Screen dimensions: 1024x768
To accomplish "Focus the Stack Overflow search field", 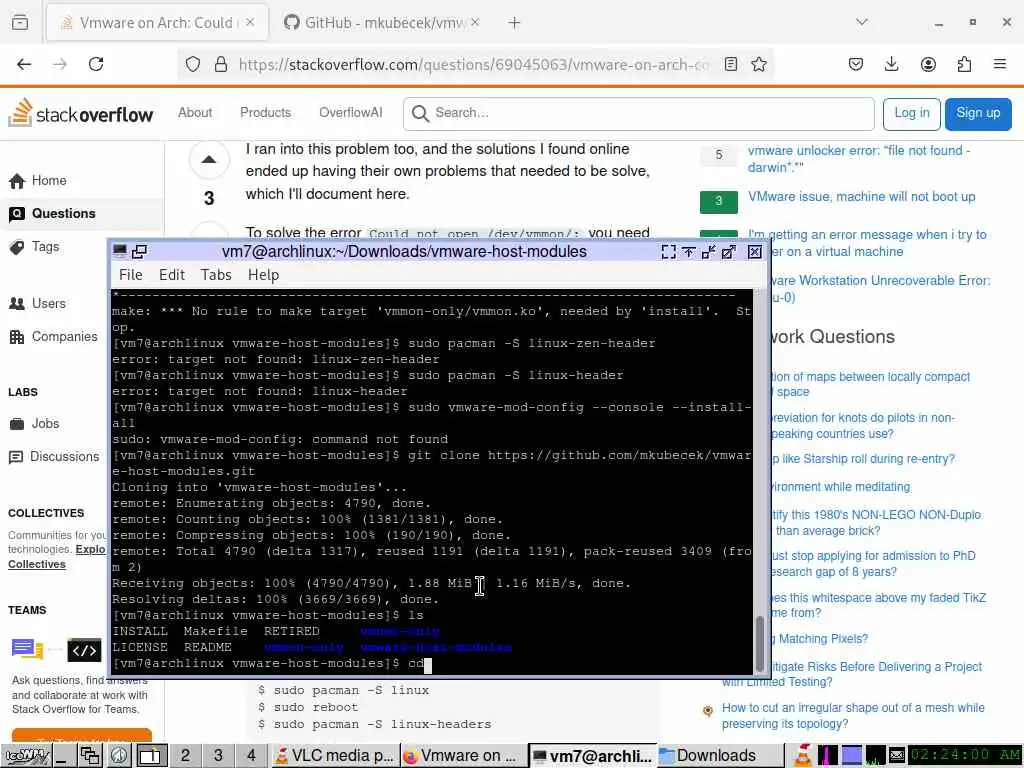I will click(x=639, y=114).
